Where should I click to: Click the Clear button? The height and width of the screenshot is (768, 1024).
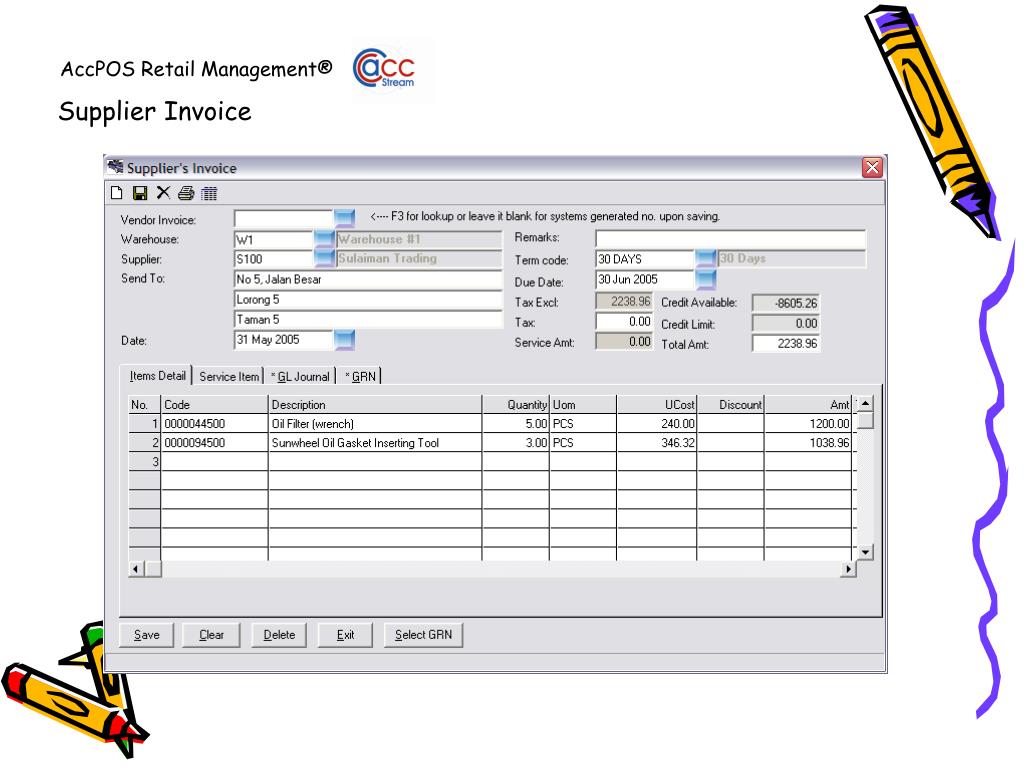pos(212,635)
